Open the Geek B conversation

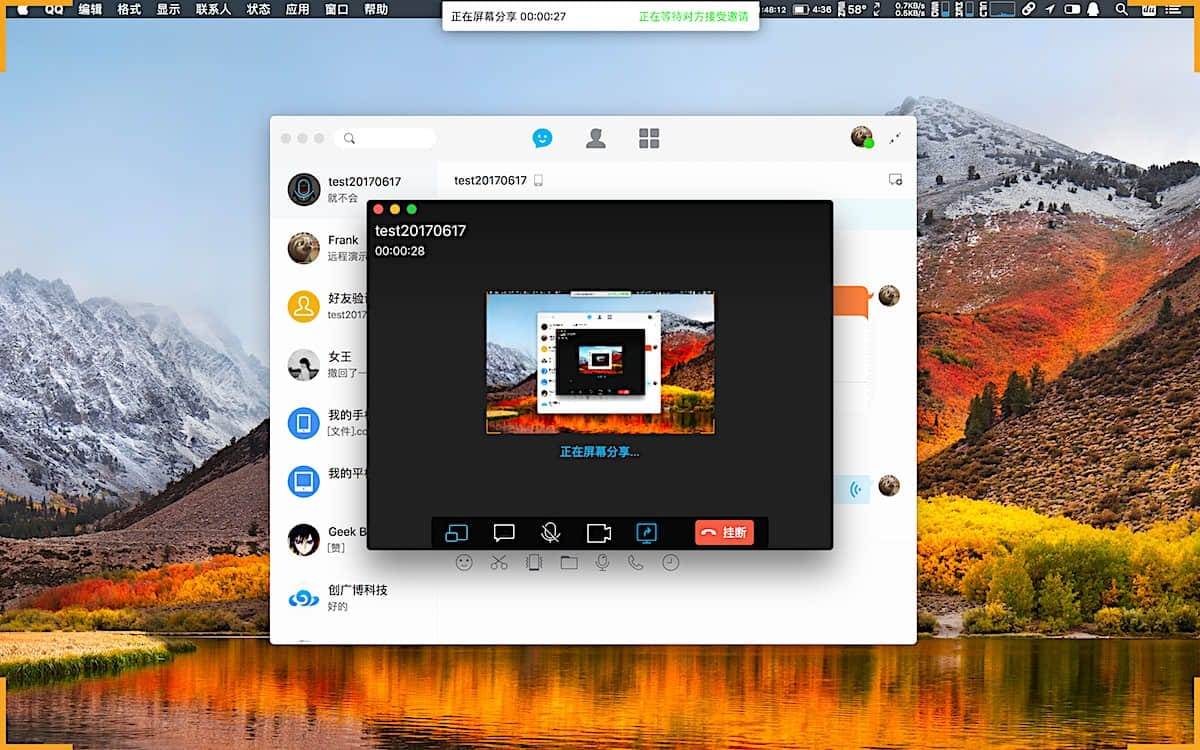click(320, 539)
